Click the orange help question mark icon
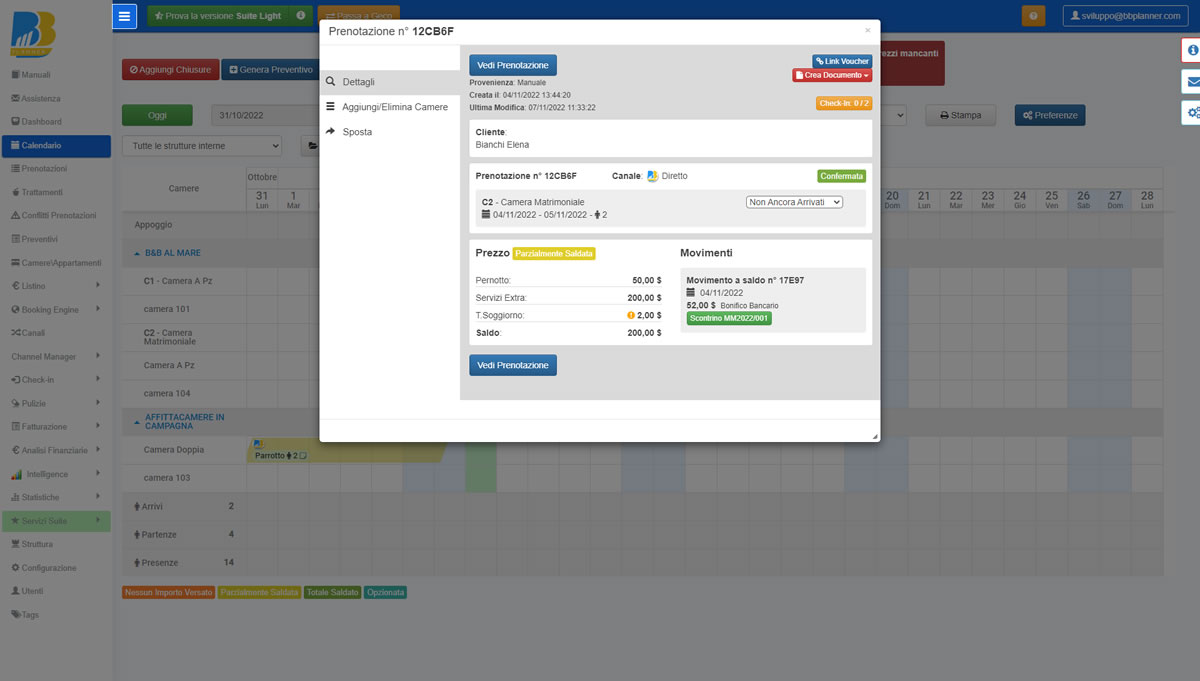Viewport: 1200px width, 681px height. coord(1033,16)
